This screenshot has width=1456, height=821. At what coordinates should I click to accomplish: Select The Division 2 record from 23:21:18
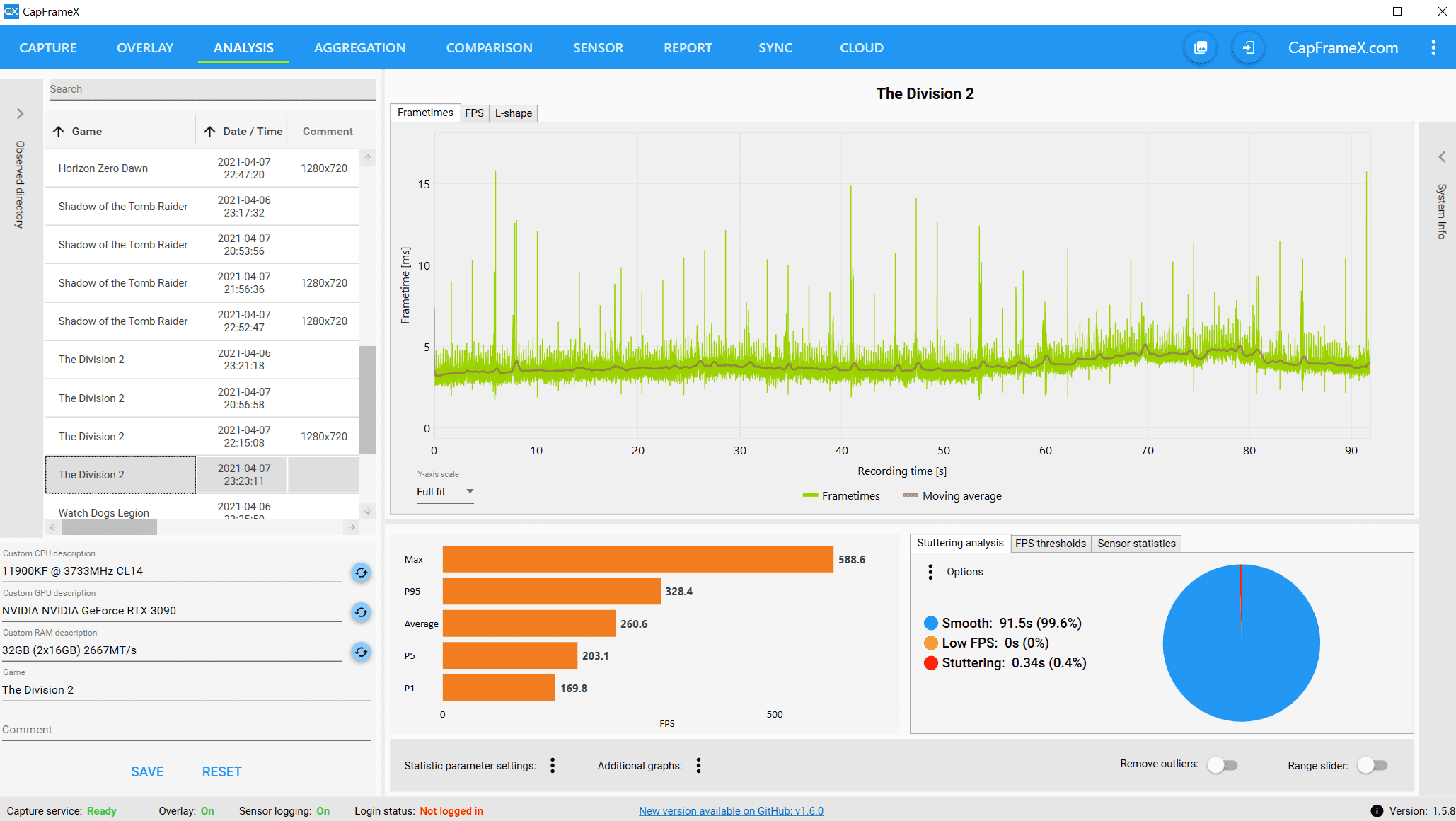pyautogui.click(x=202, y=360)
